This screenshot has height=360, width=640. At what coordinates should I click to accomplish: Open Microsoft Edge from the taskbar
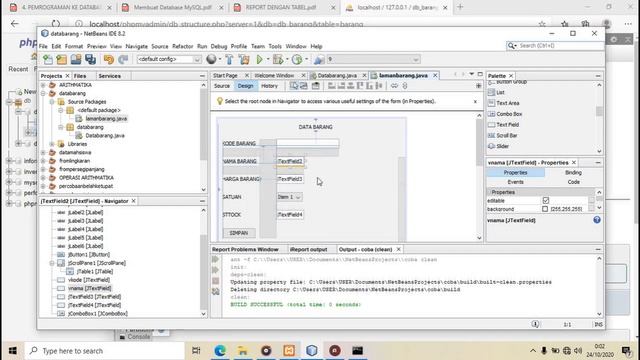[220, 351]
